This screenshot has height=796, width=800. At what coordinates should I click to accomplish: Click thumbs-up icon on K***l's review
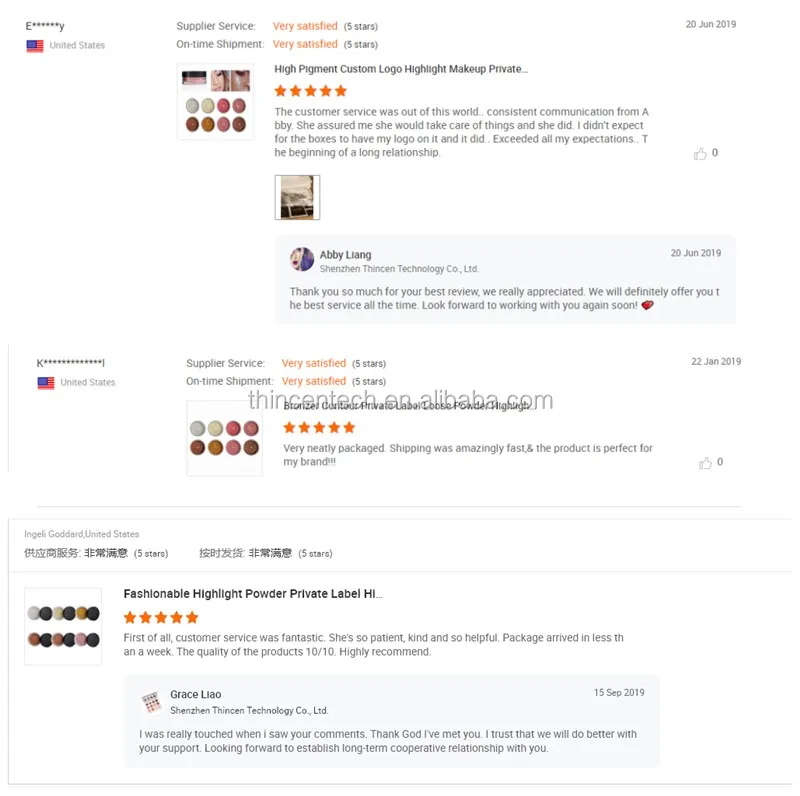click(705, 463)
